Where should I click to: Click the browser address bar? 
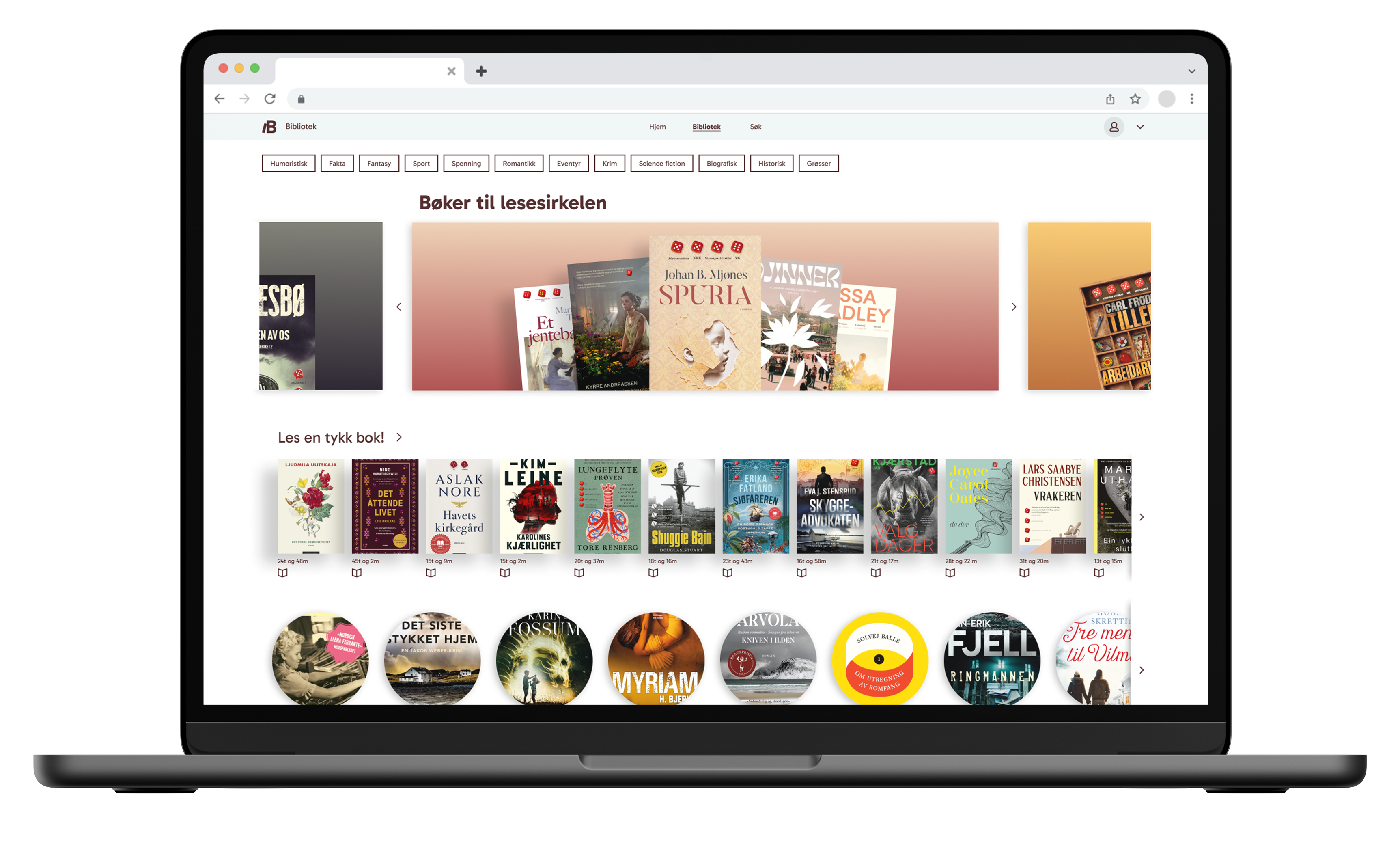coord(681,99)
